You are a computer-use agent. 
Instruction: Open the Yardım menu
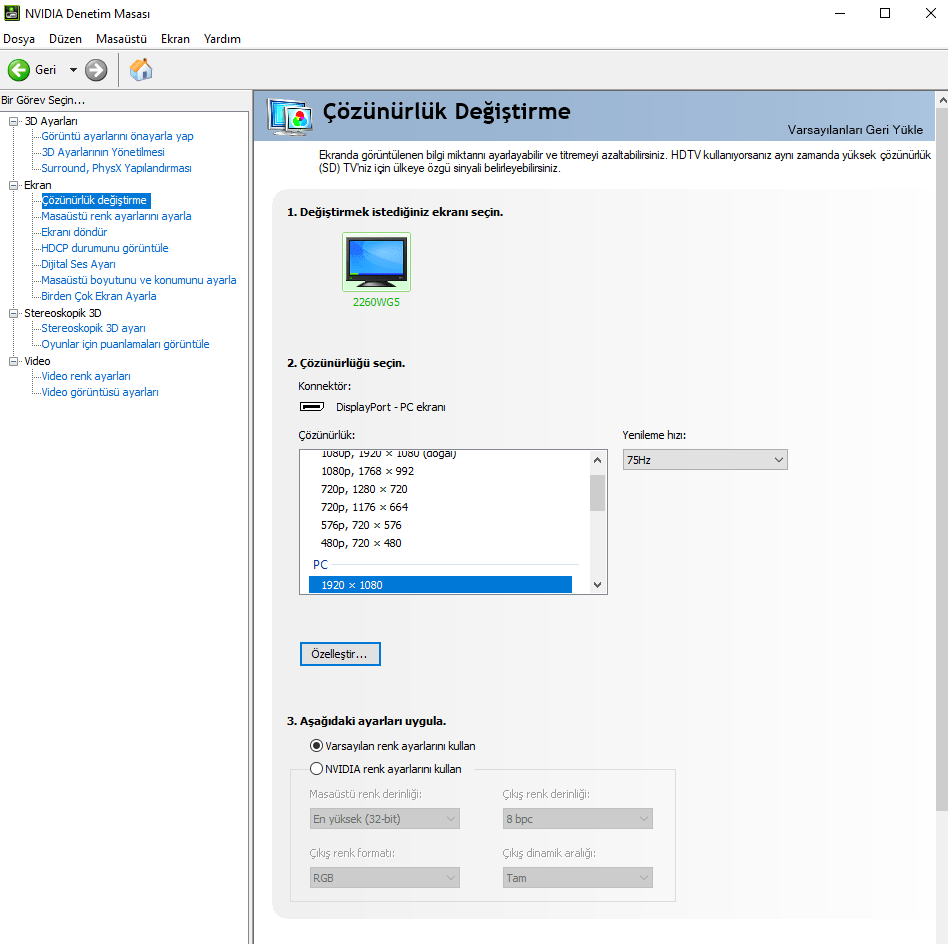tap(222, 39)
